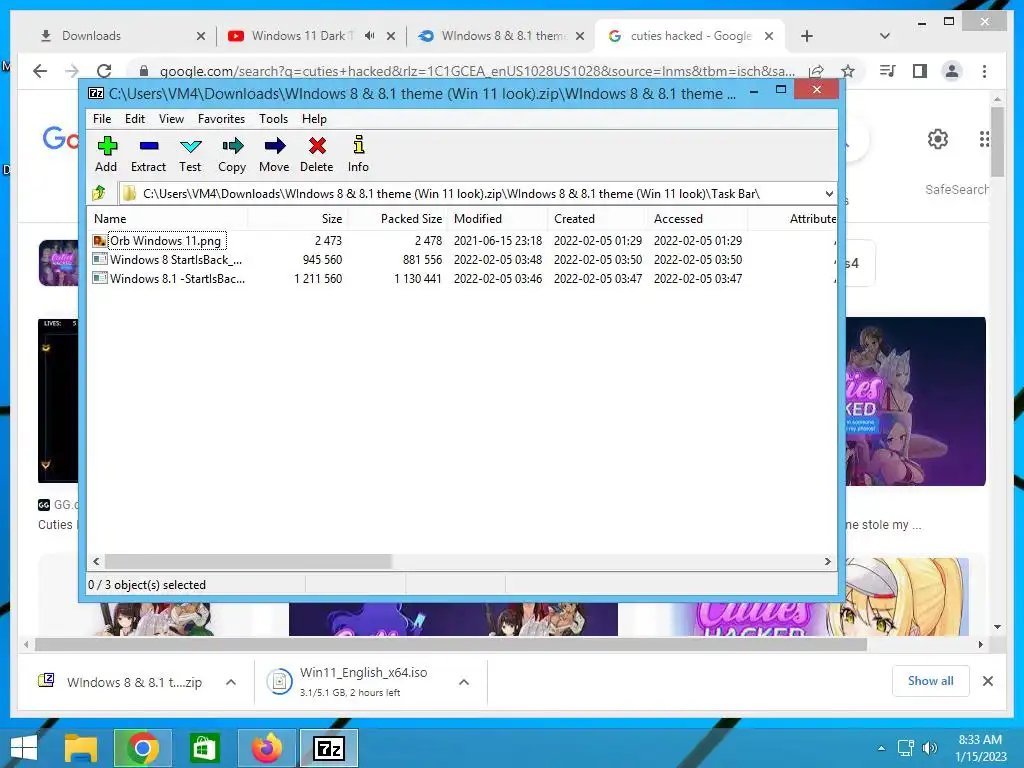Expand the 7-Zip address path dropdown
1024x768 pixels.
tap(829, 194)
